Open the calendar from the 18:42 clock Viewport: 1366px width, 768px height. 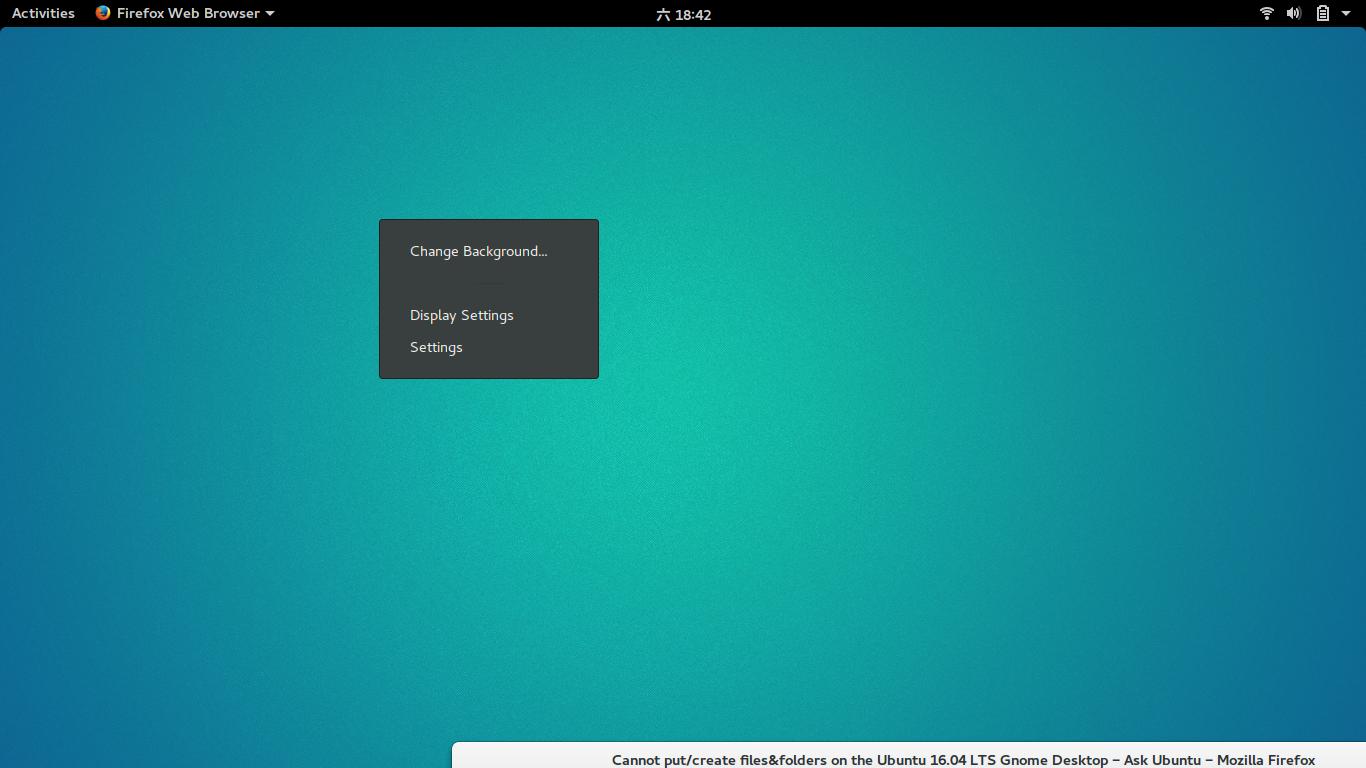click(x=692, y=14)
